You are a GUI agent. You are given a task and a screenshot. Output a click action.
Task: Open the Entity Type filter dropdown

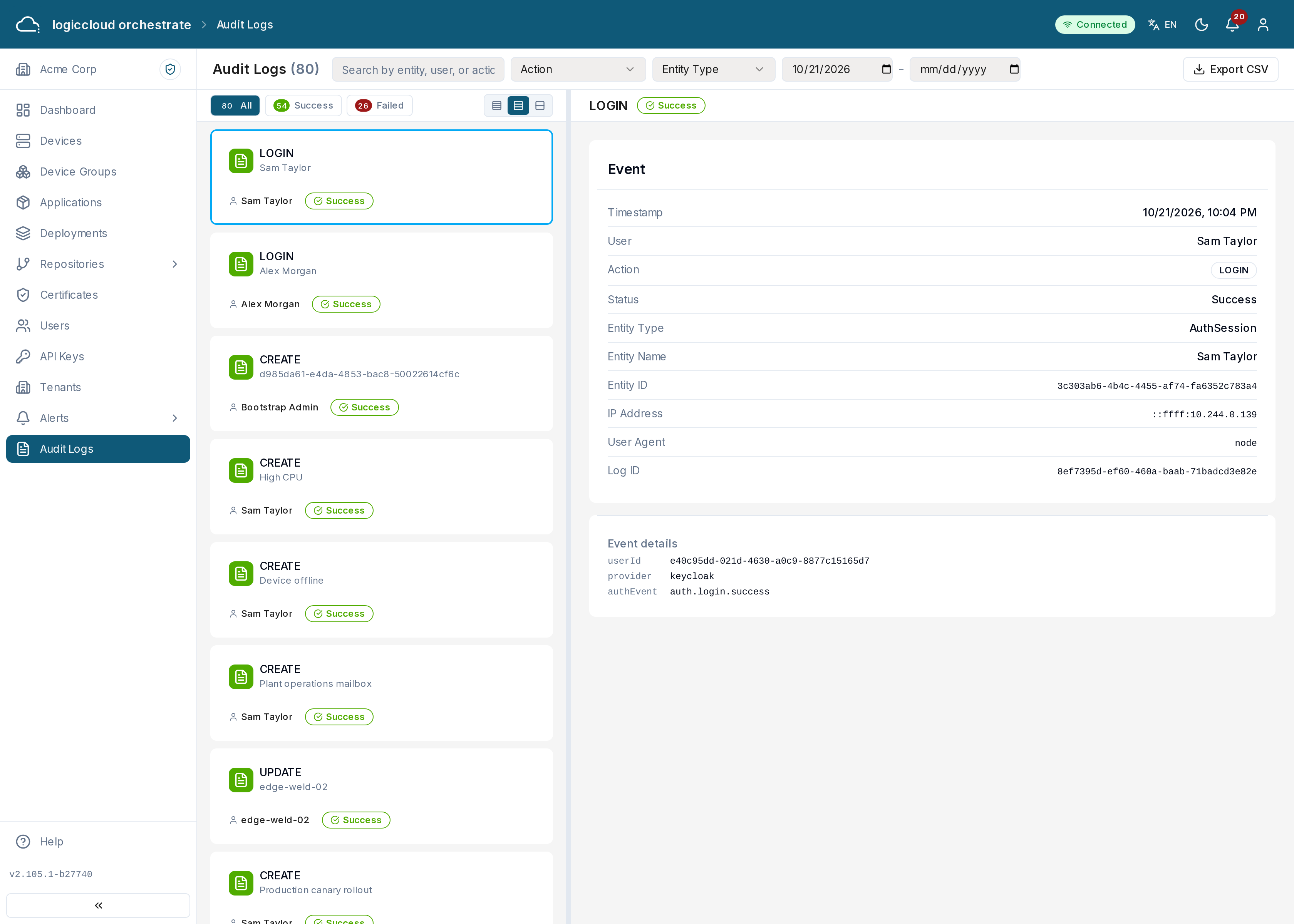[x=713, y=69]
